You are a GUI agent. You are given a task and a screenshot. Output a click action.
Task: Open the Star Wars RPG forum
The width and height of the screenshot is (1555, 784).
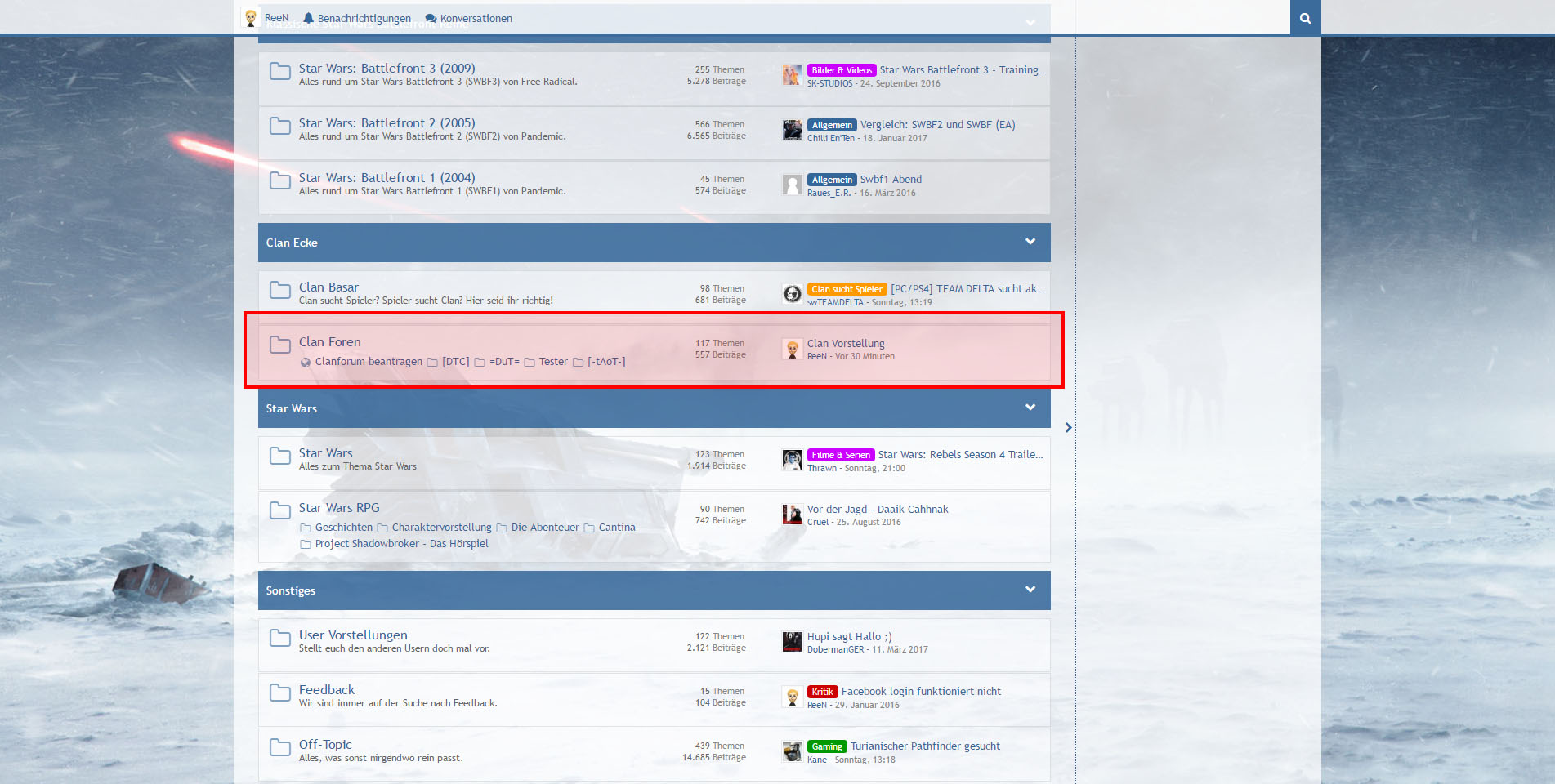pyautogui.click(x=339, y=508)
